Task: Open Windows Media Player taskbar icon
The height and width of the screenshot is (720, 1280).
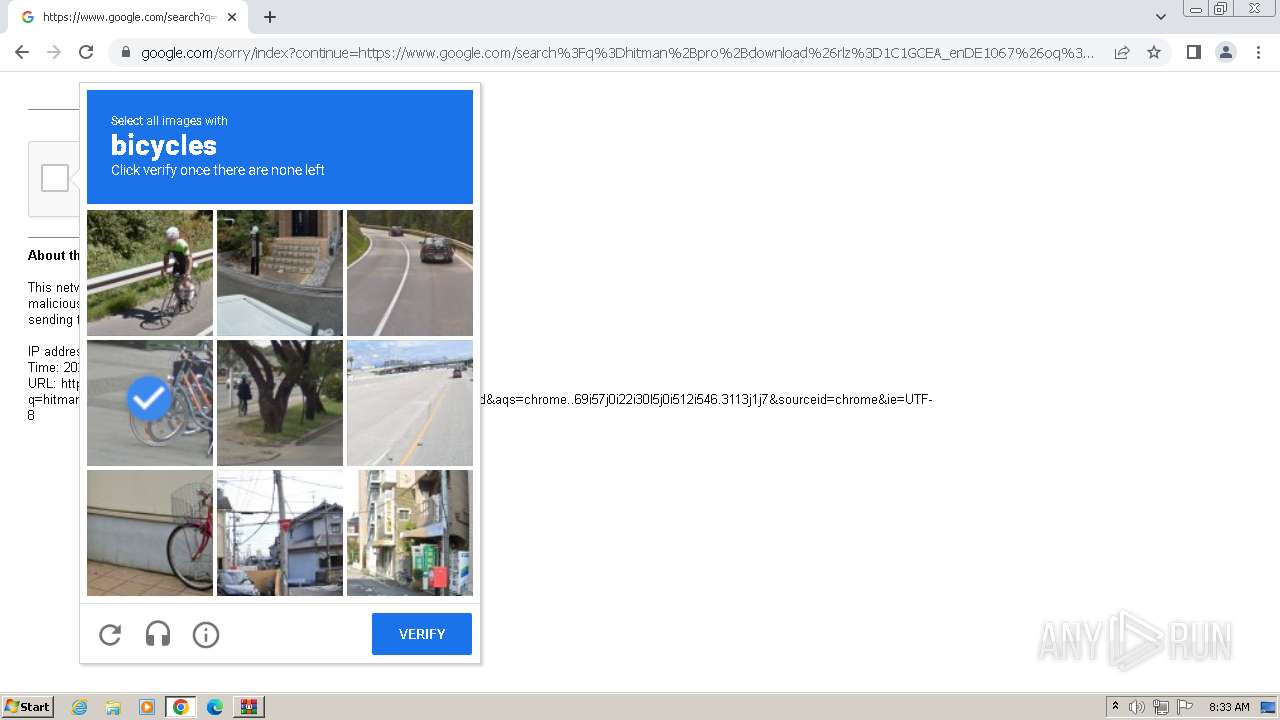Action: [147, 707]
